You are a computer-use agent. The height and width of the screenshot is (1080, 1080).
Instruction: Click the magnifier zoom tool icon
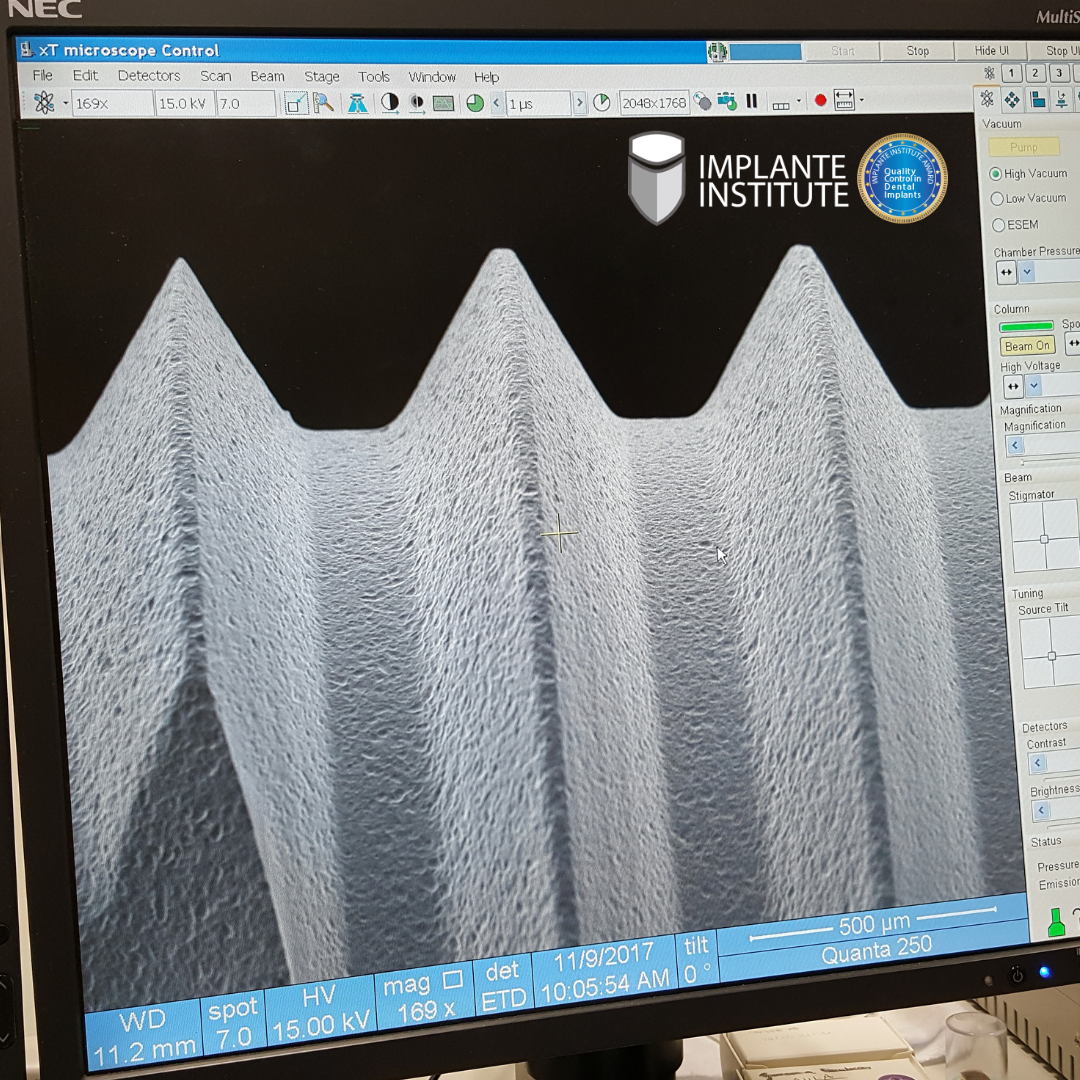click(323, 103)
